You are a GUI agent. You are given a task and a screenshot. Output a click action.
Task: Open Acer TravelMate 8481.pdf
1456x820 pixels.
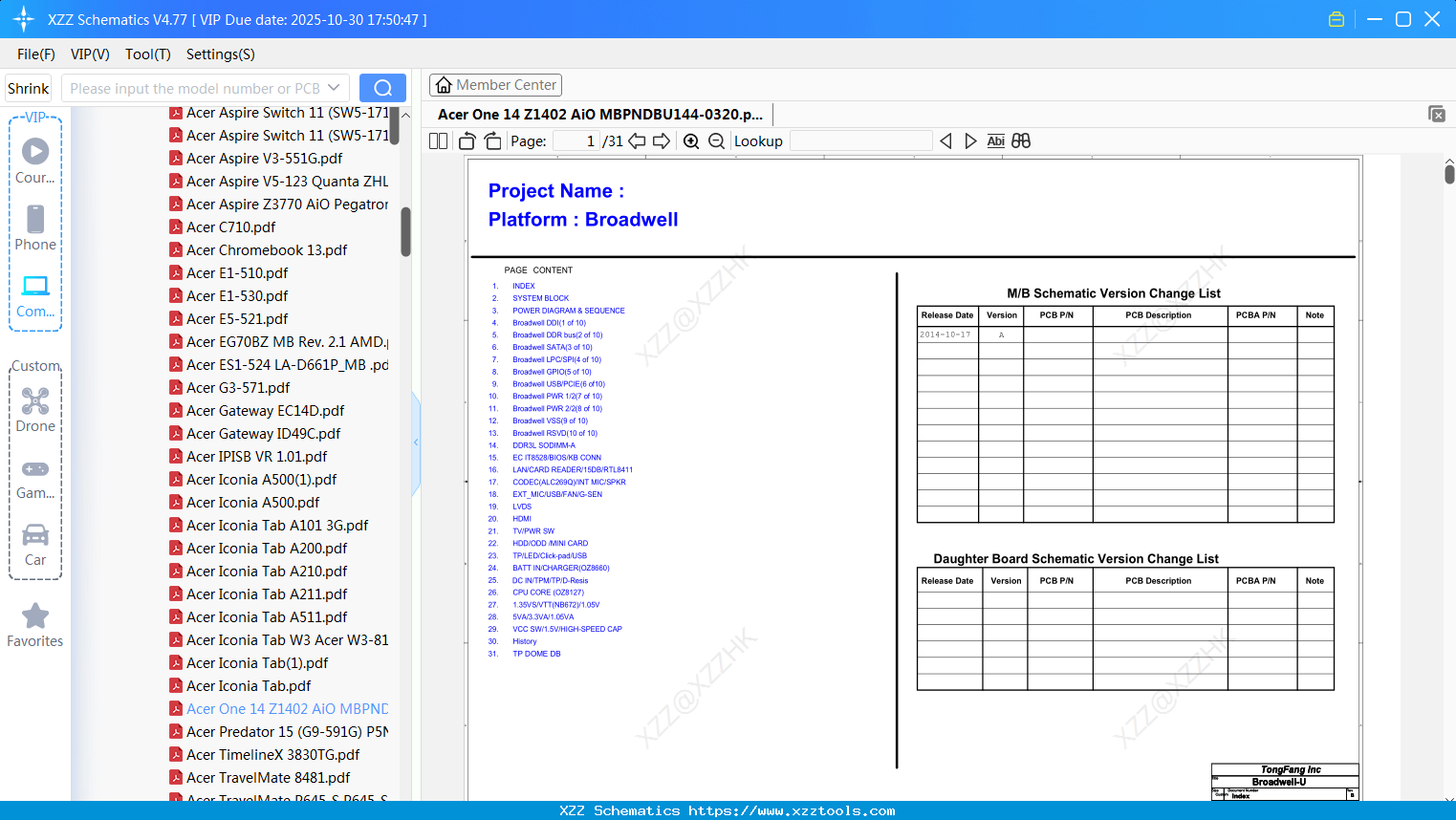[268, 778]
